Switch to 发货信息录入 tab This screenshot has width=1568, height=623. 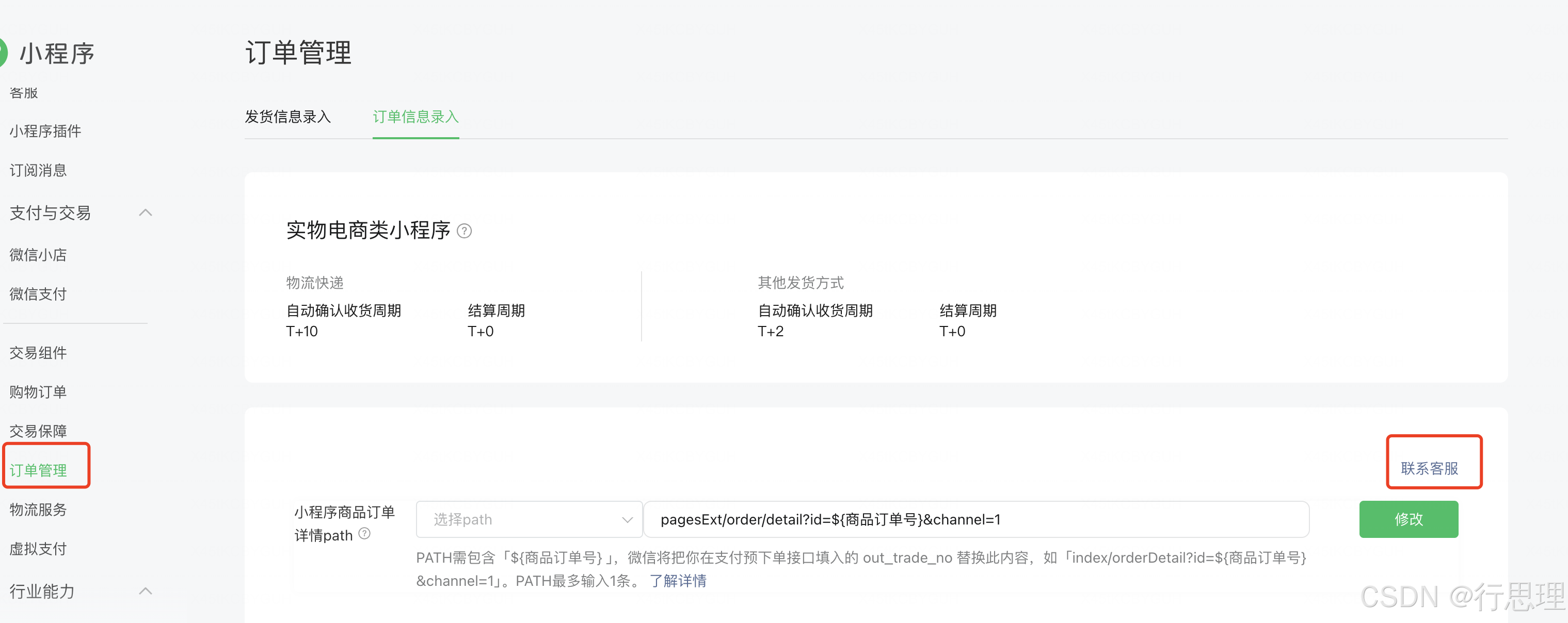(287, 117)
